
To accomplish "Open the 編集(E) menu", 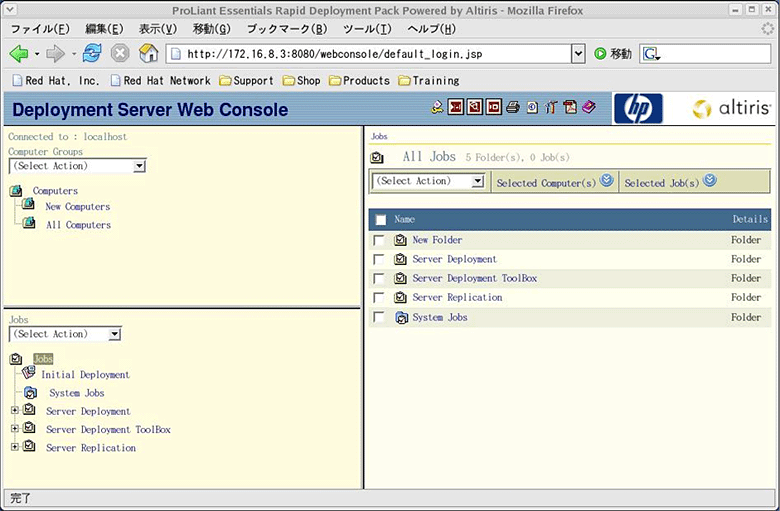I will tap(104, 29).
